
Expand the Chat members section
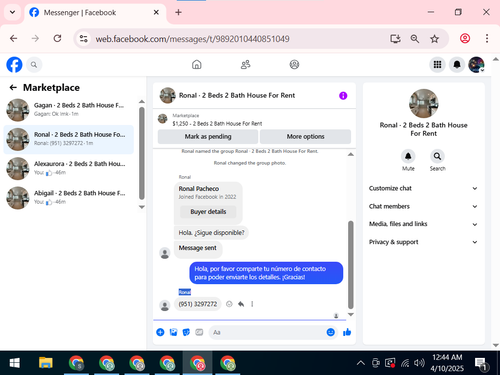pyautogui.click(x=423, y=206)
